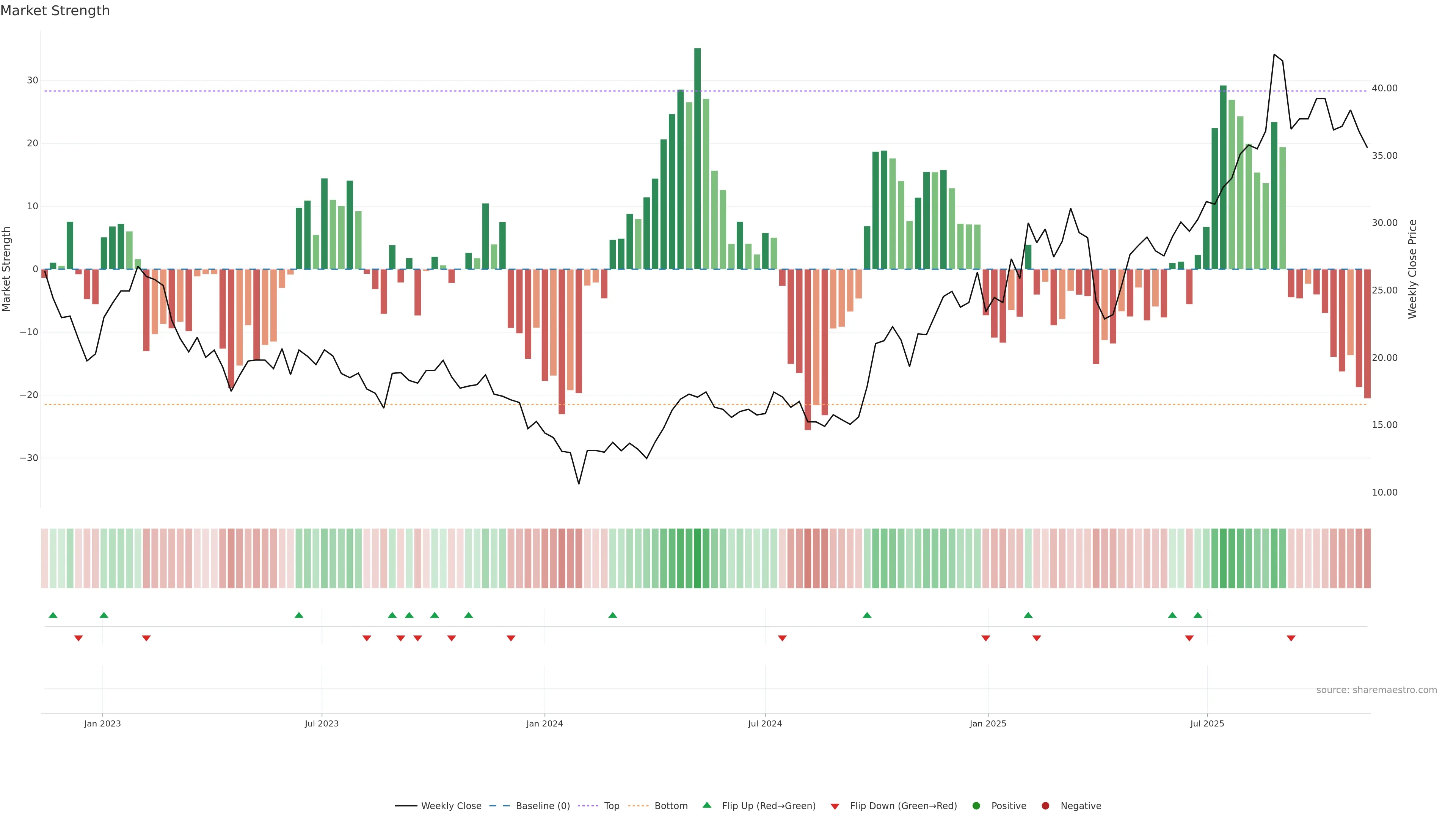Screen dimensions: 1456x819
Task: Click Flip Up green triangle legend icon
Action: (x=706, y=805)
